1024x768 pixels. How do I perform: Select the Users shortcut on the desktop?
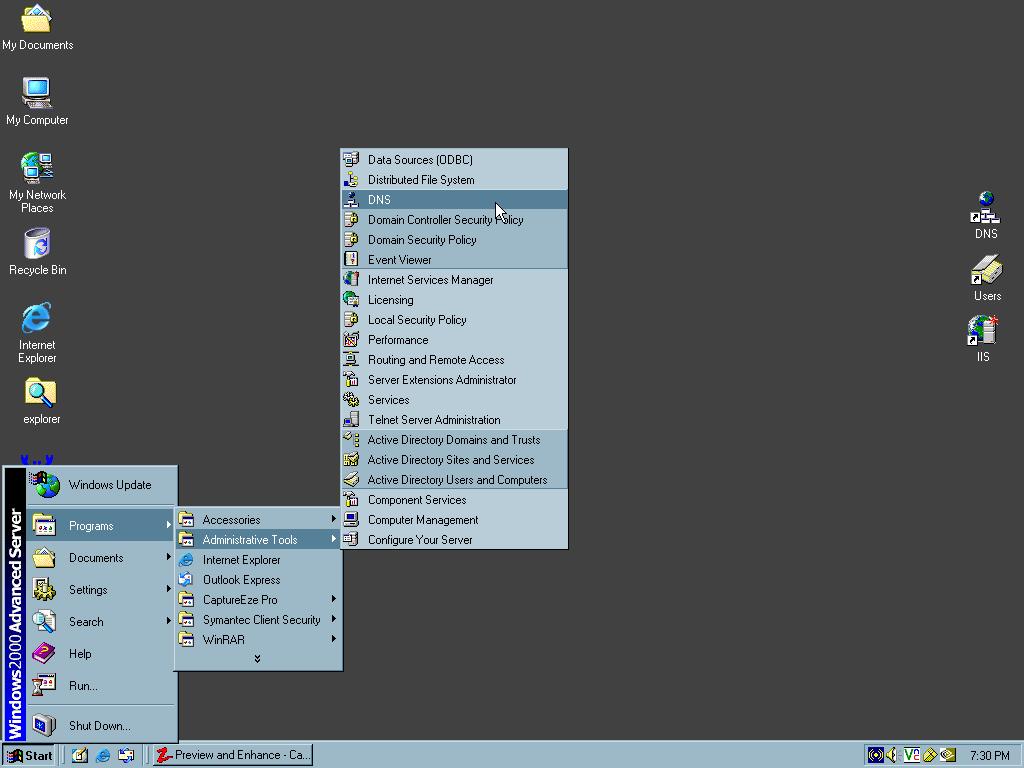(x=986, y=278)
